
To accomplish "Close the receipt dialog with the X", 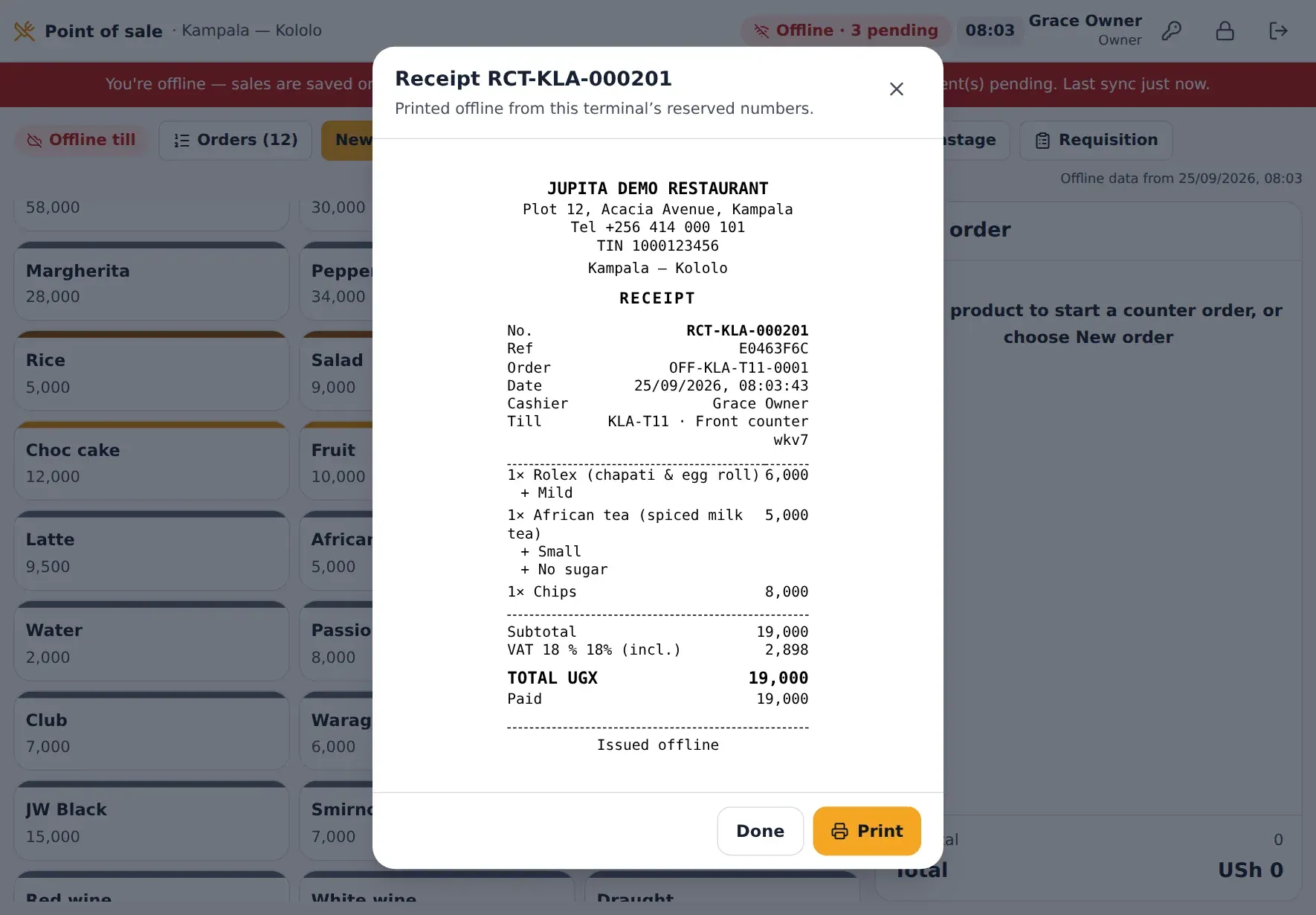I will tap(897, 89).
